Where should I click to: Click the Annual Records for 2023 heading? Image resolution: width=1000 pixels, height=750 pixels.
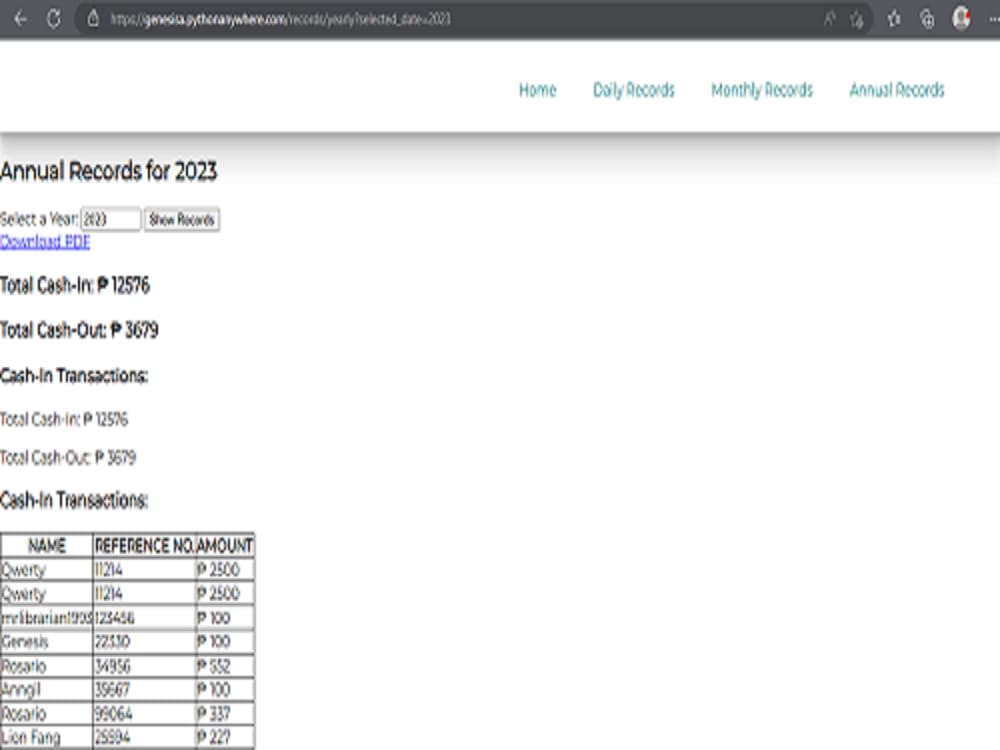tap(108, 171)
